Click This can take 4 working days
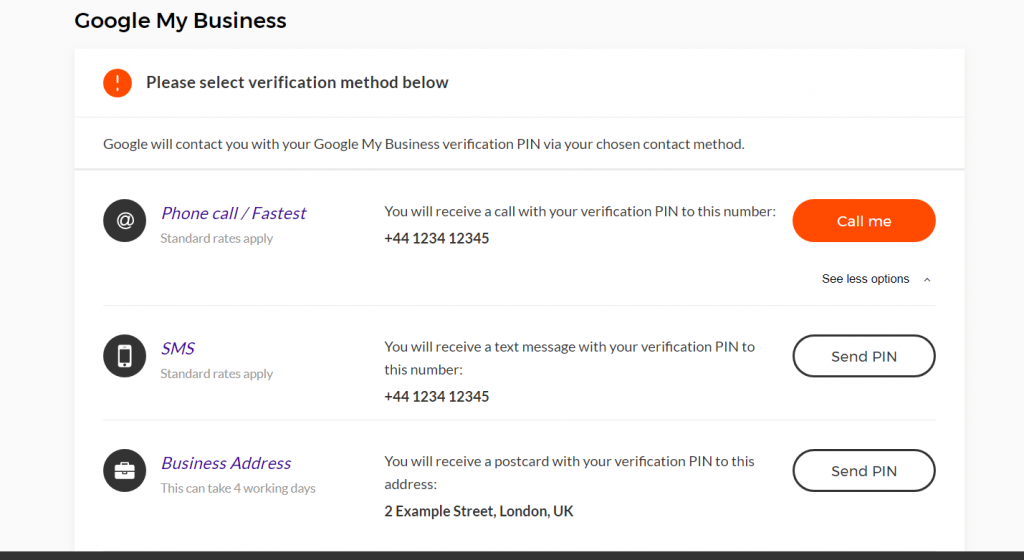The height and width of the screenshot is (560, 1024). tap(238, 488)
